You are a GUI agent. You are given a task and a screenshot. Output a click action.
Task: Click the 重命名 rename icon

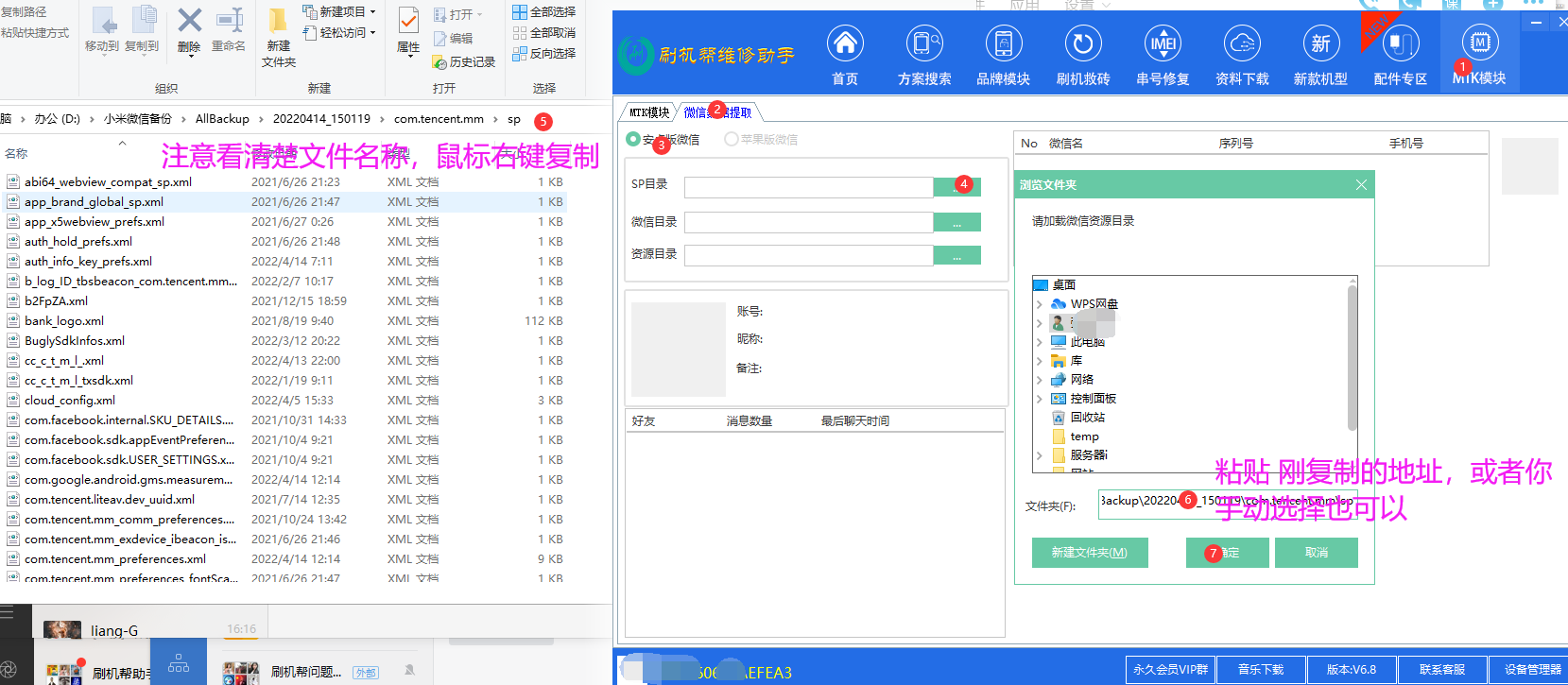(x=229, y=29)
